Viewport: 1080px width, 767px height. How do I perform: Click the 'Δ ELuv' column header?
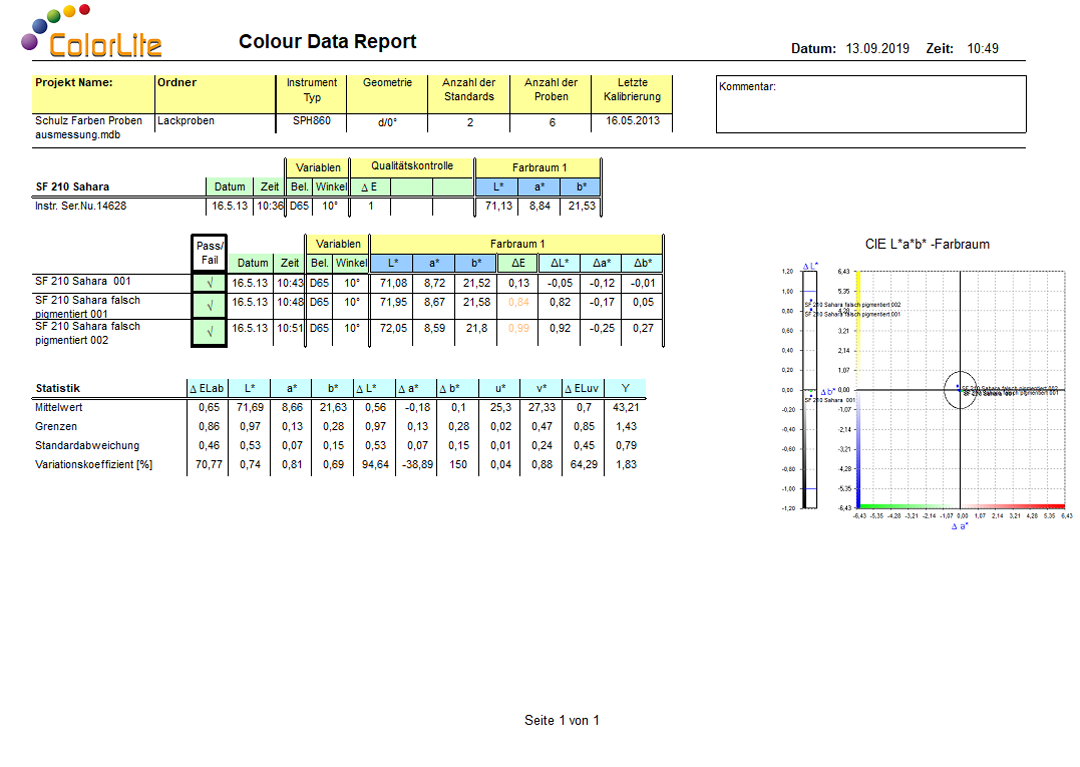(x=583, y=388)
